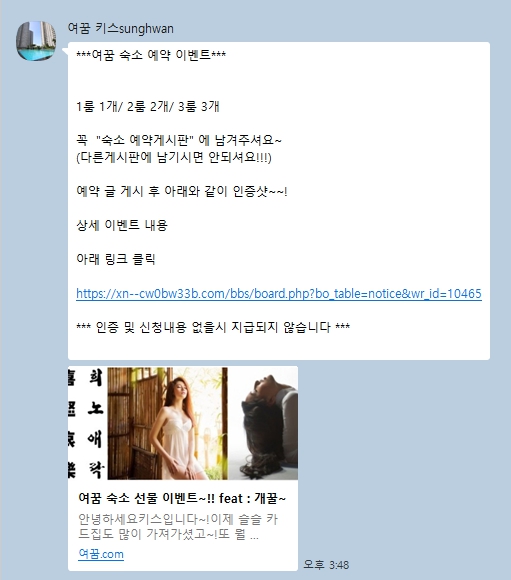Open the woman in white dress preview image

tap(168, 423)
